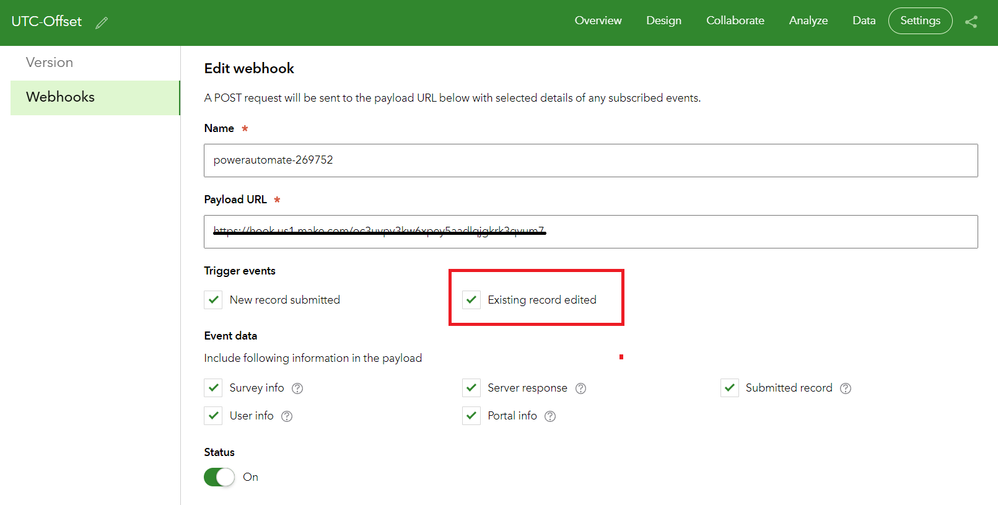Click into the webhook Name field

click(x=590, y=160)
